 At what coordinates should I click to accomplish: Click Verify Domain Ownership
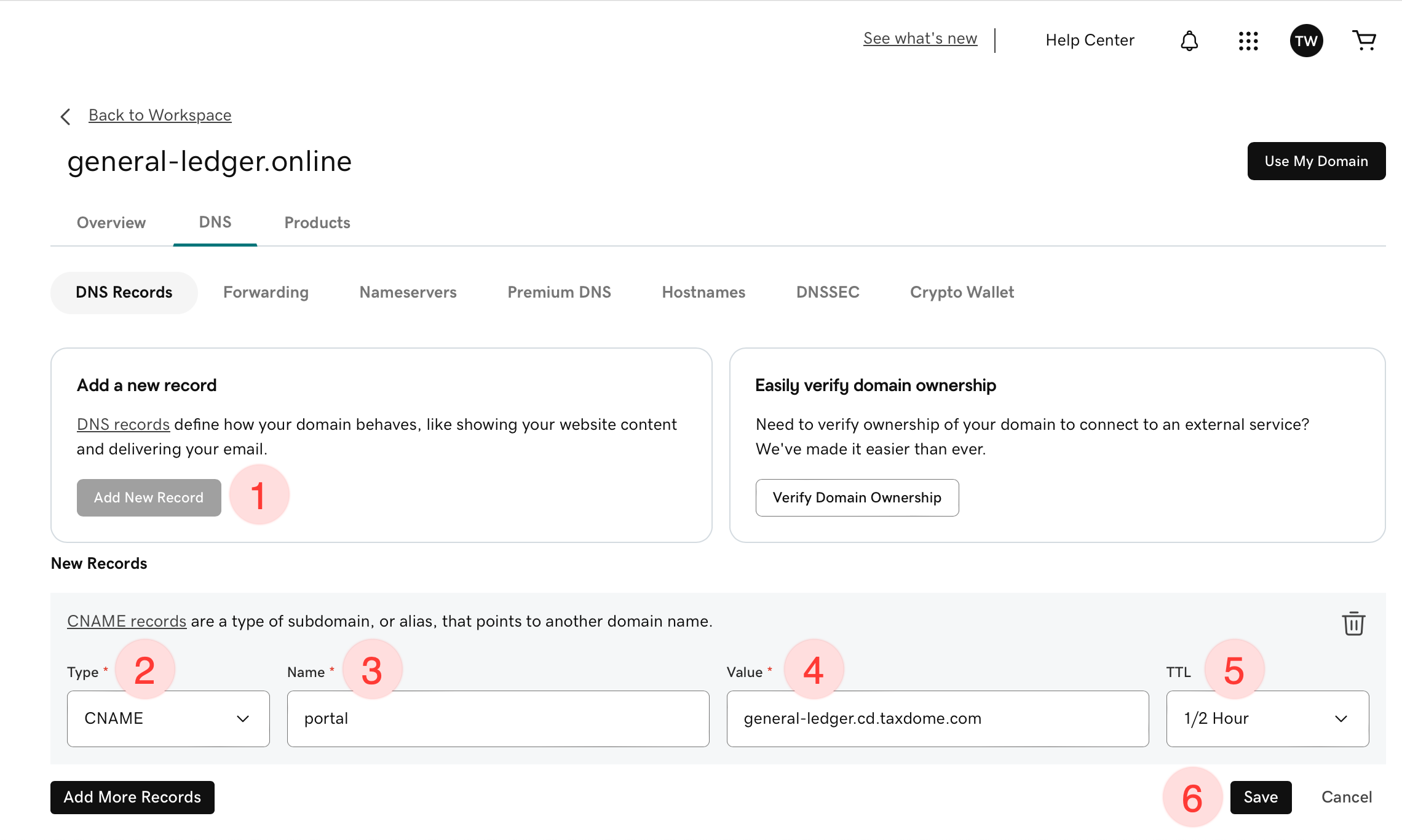857,497
